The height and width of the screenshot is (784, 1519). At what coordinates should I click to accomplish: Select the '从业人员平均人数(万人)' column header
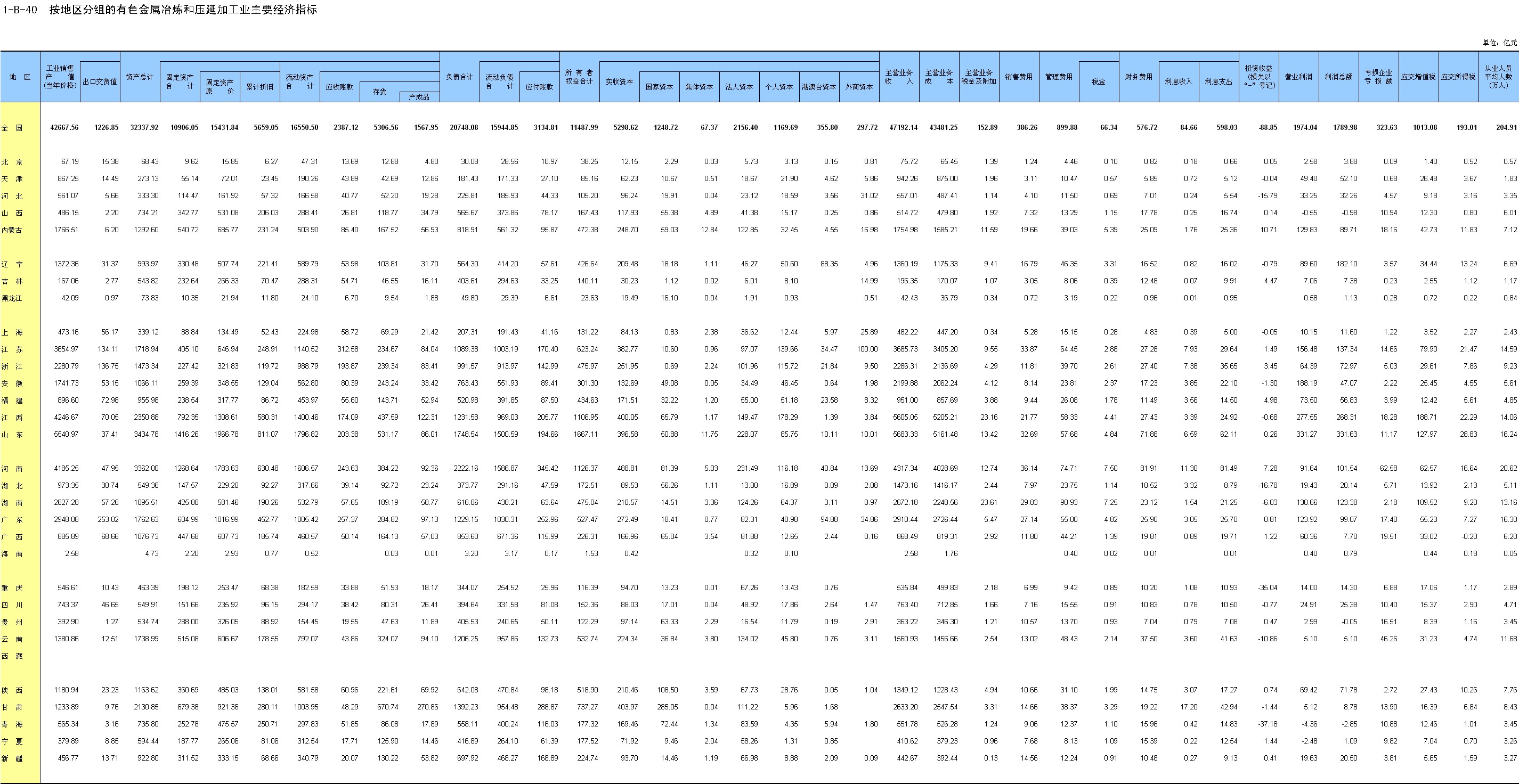click(1499, 77)
